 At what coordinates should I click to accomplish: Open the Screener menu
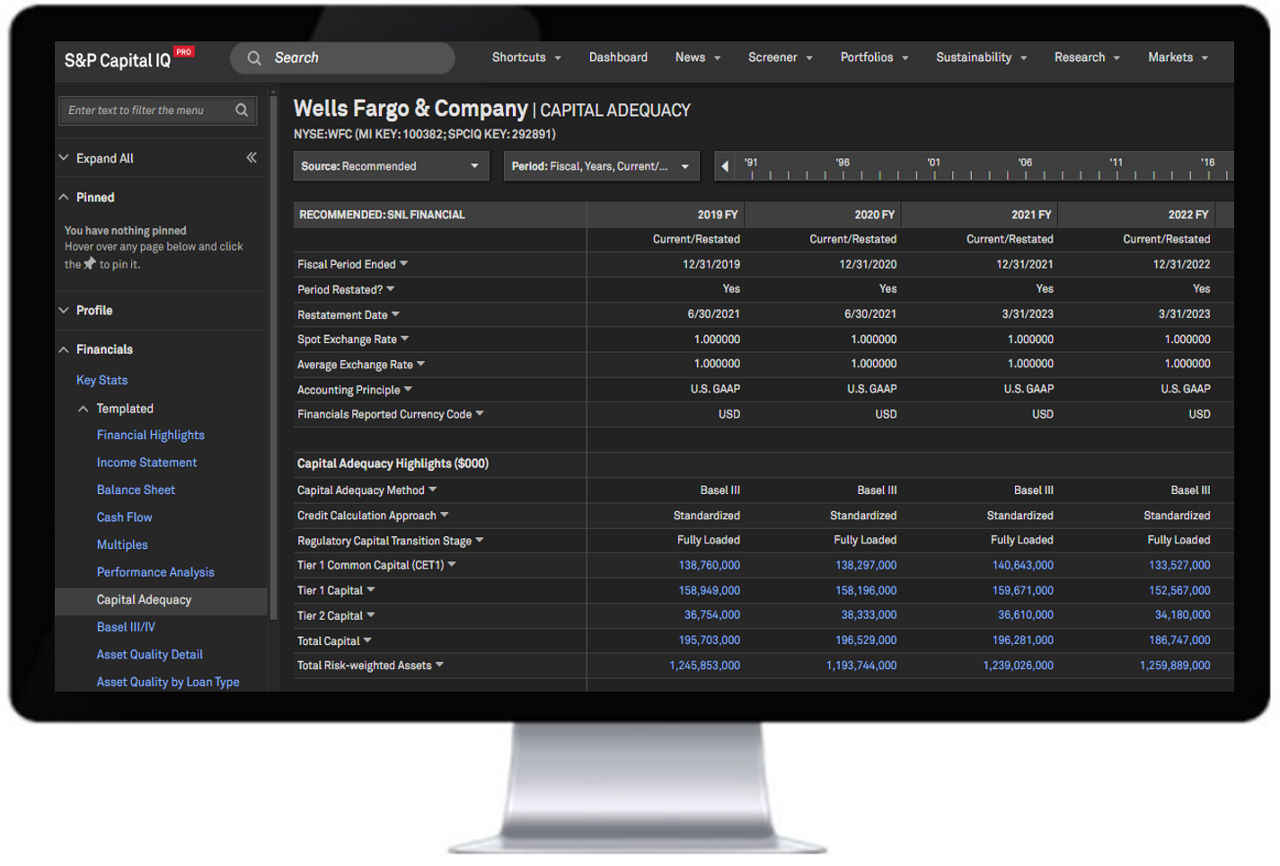pos(780,58)
